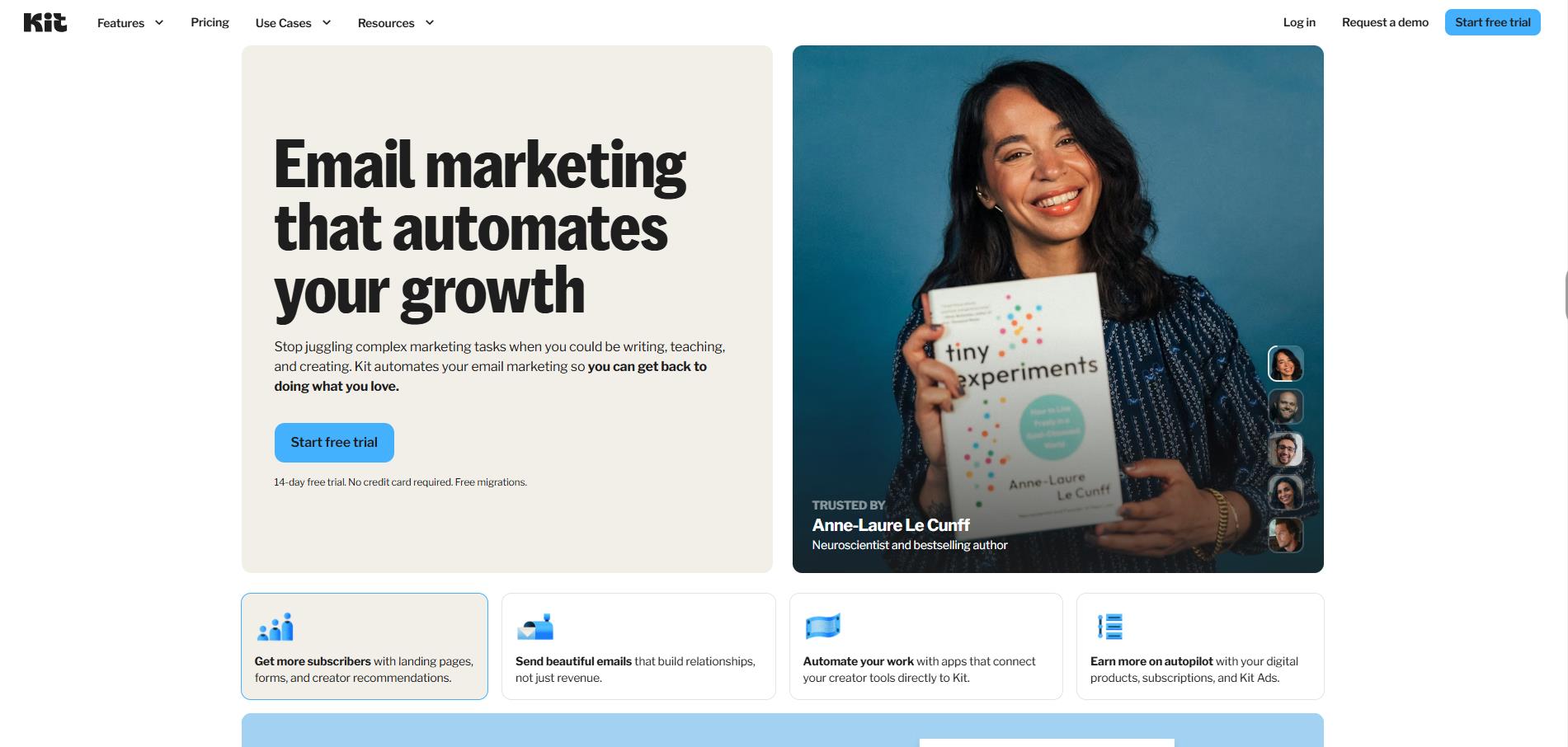1568x747 pixels.
Task: Expand the Resources dropdown menu
Action: 396,23
